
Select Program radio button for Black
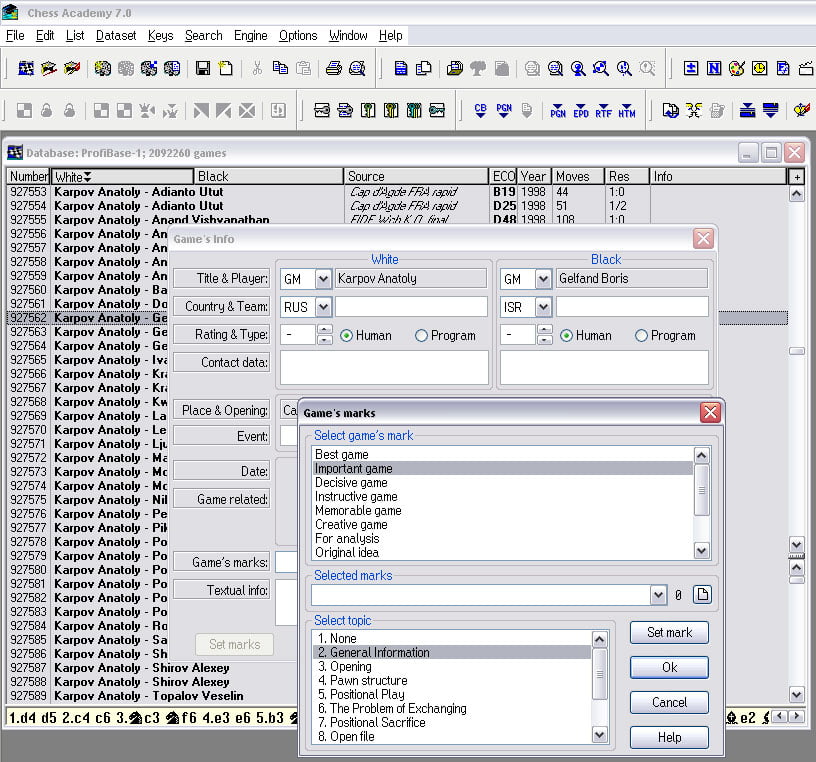coord(641,335)
